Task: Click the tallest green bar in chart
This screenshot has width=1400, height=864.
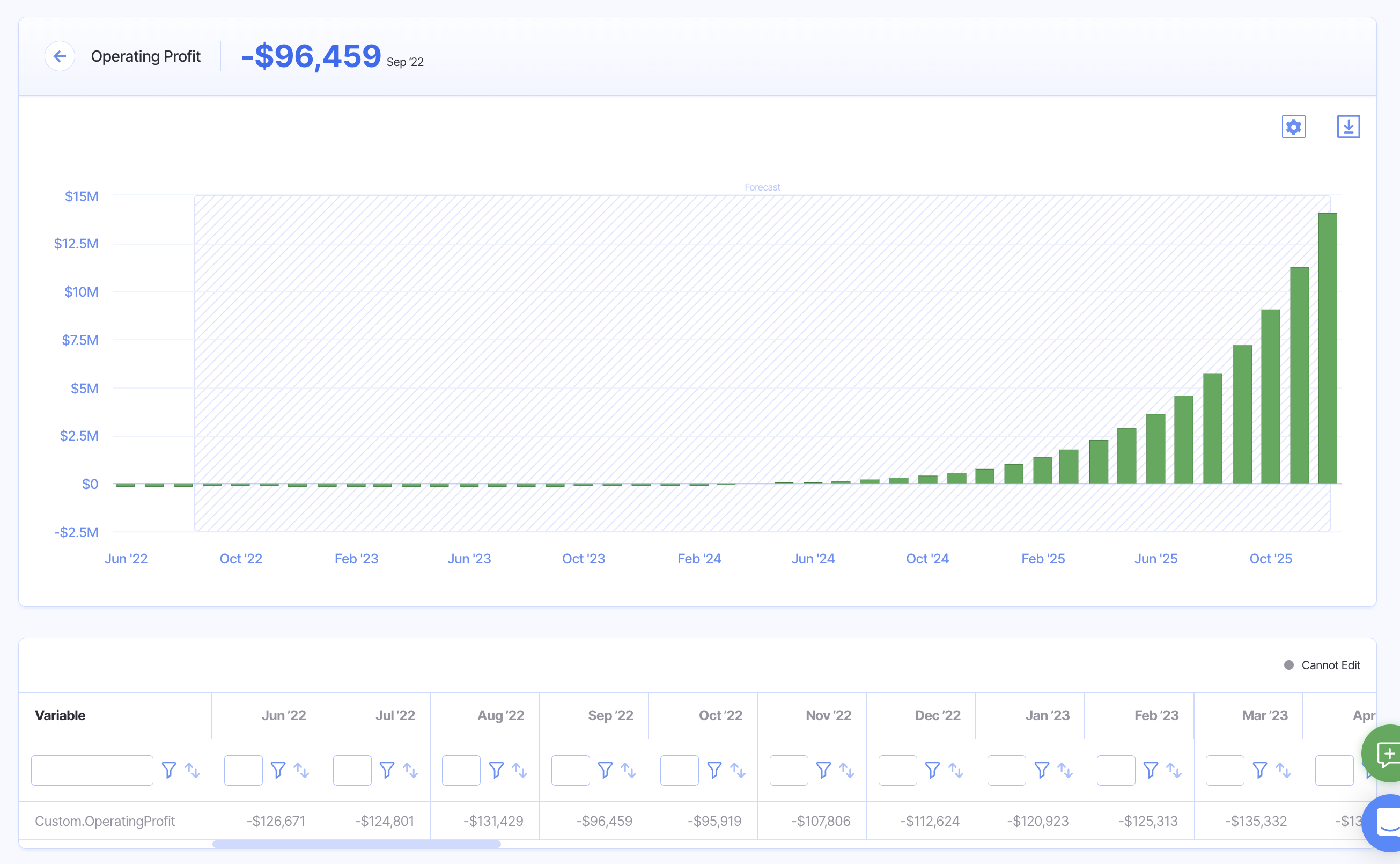Action: (x=1327, y=349)
